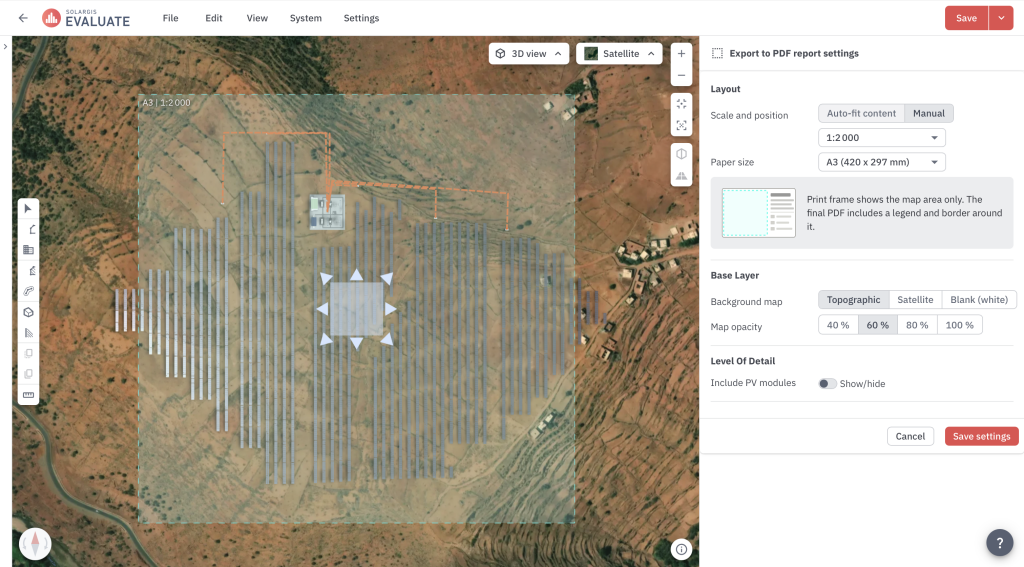This screenshot has width=1024, height=567.
Task: Click the compass to reset north
Action: click(35, 543)
